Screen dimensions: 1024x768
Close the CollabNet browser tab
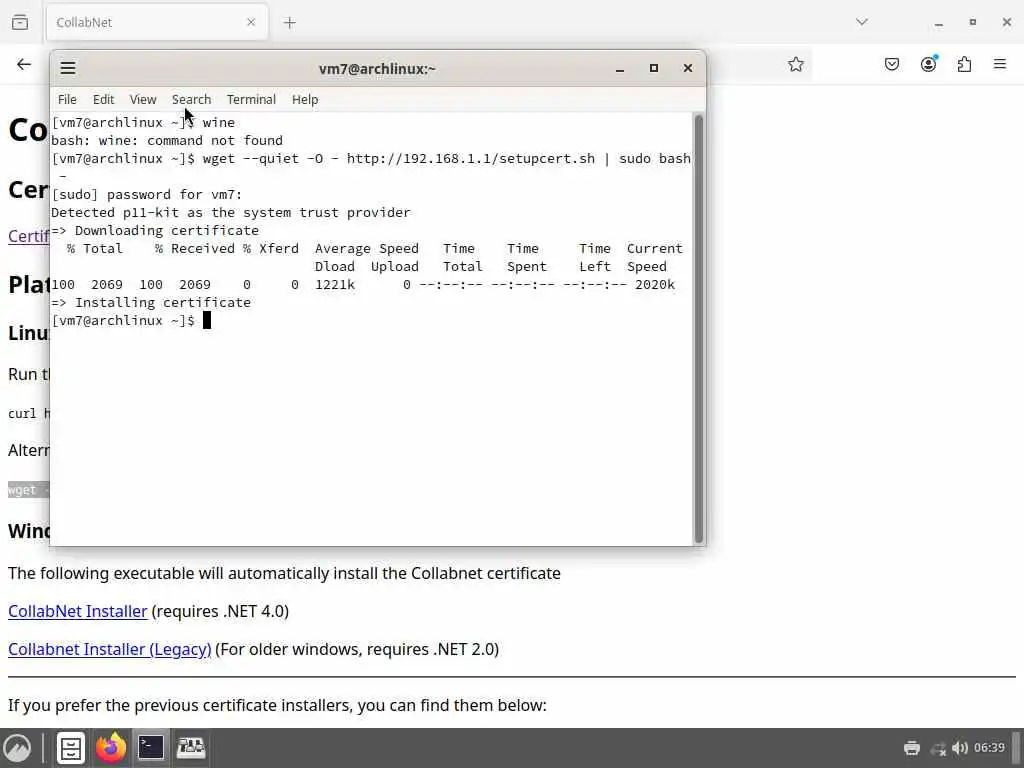pos(251,22)
